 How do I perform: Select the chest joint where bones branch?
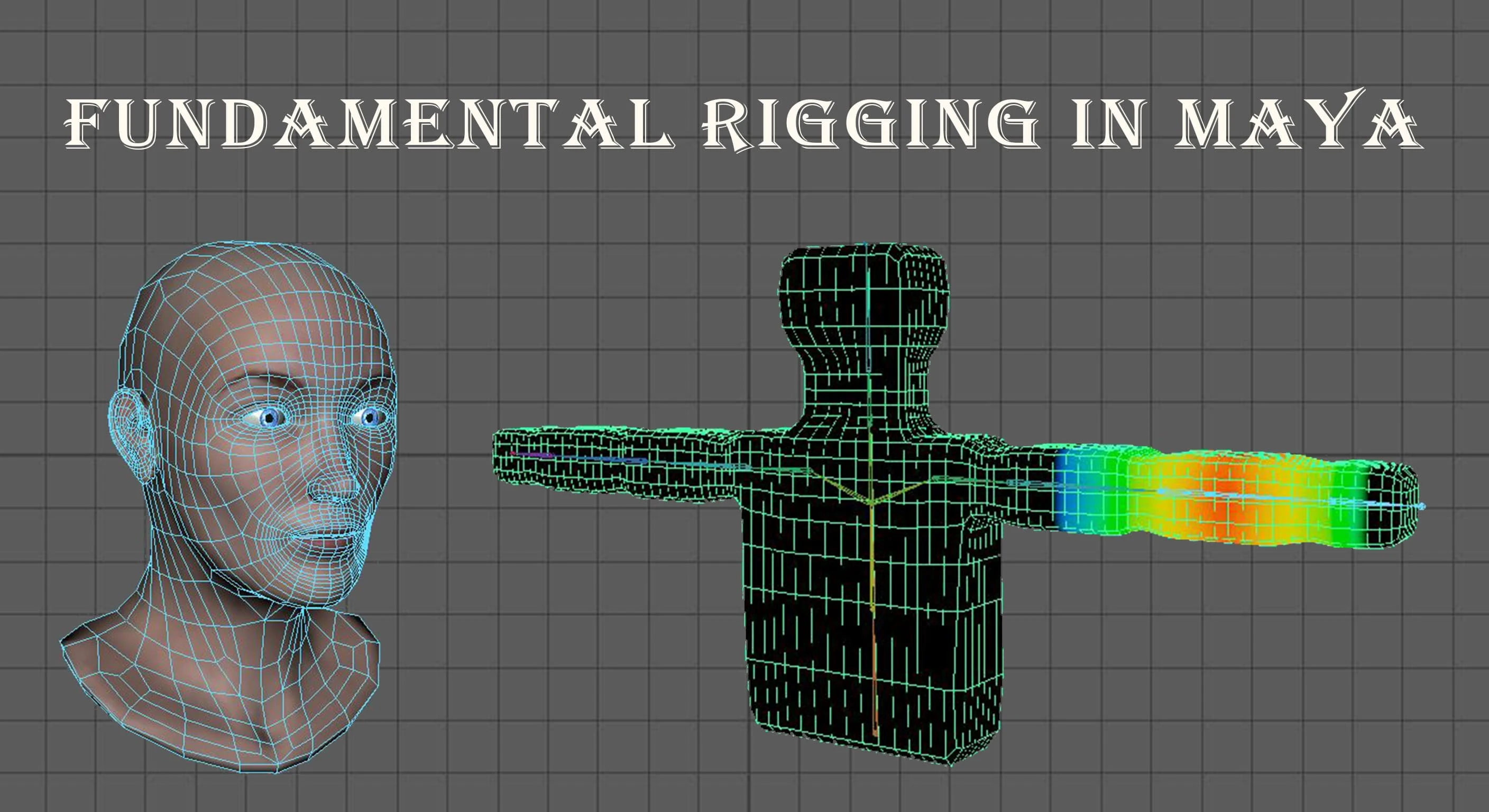(x=870, y=504)
